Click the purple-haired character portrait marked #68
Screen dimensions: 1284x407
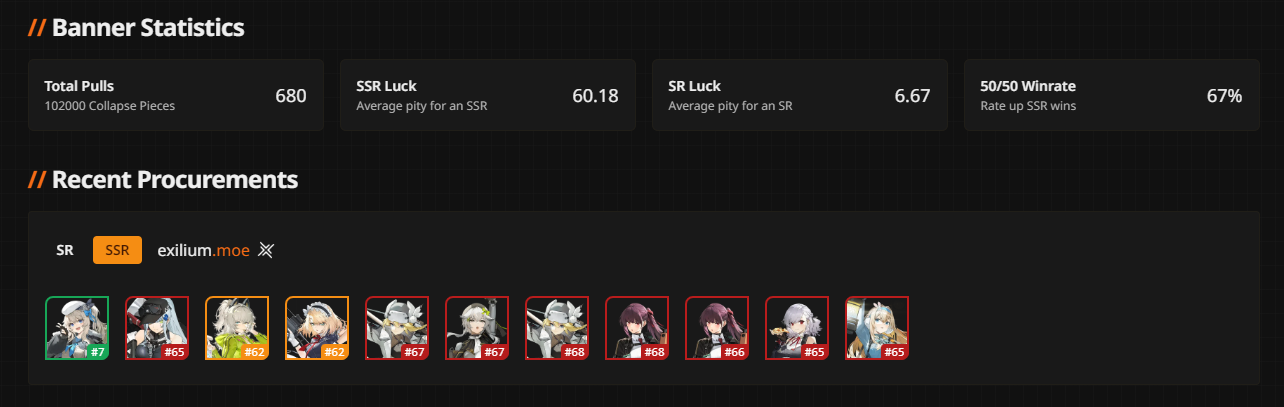[637, 328]
